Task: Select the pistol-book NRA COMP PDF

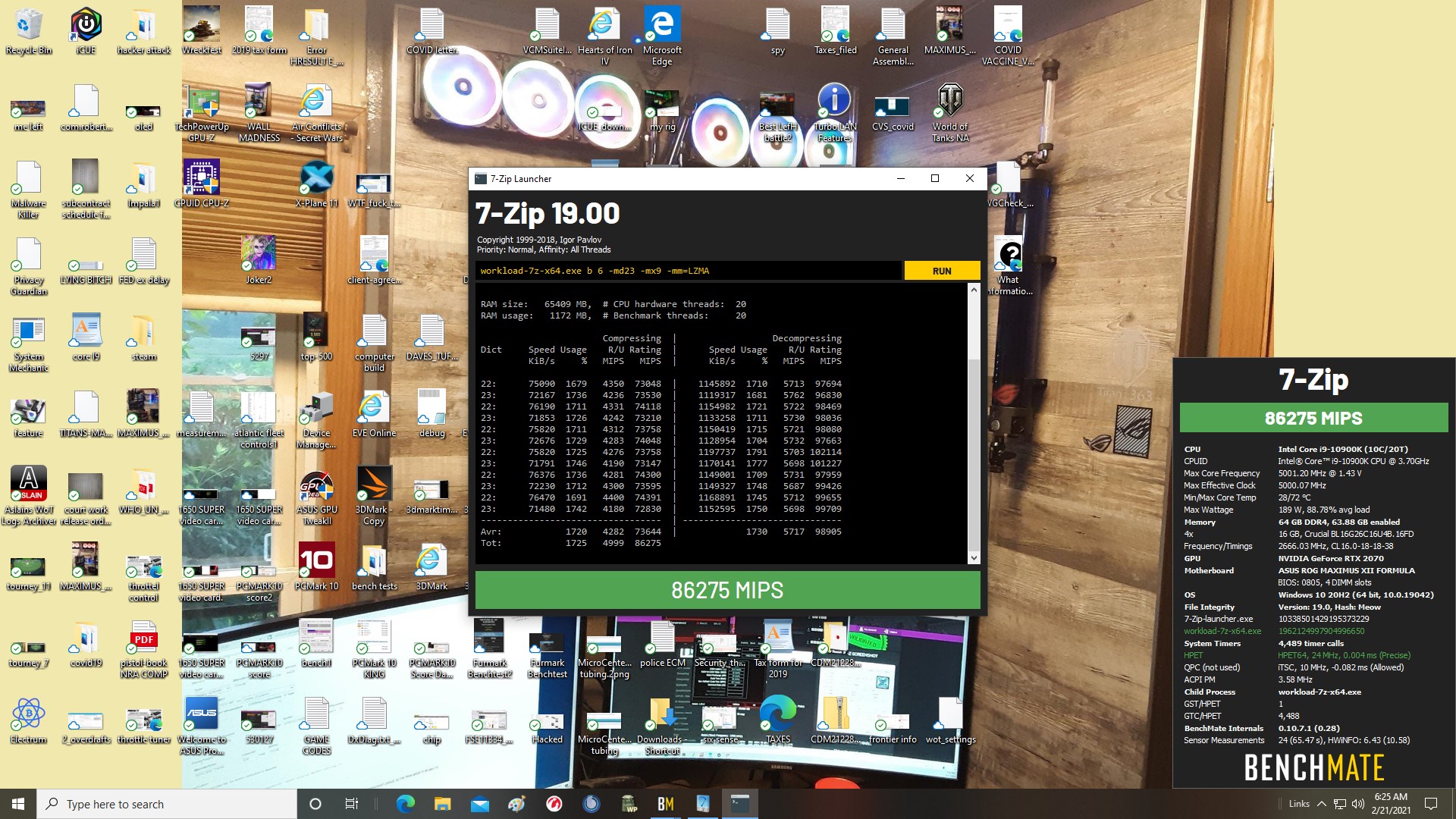Action: coord(144,649)
